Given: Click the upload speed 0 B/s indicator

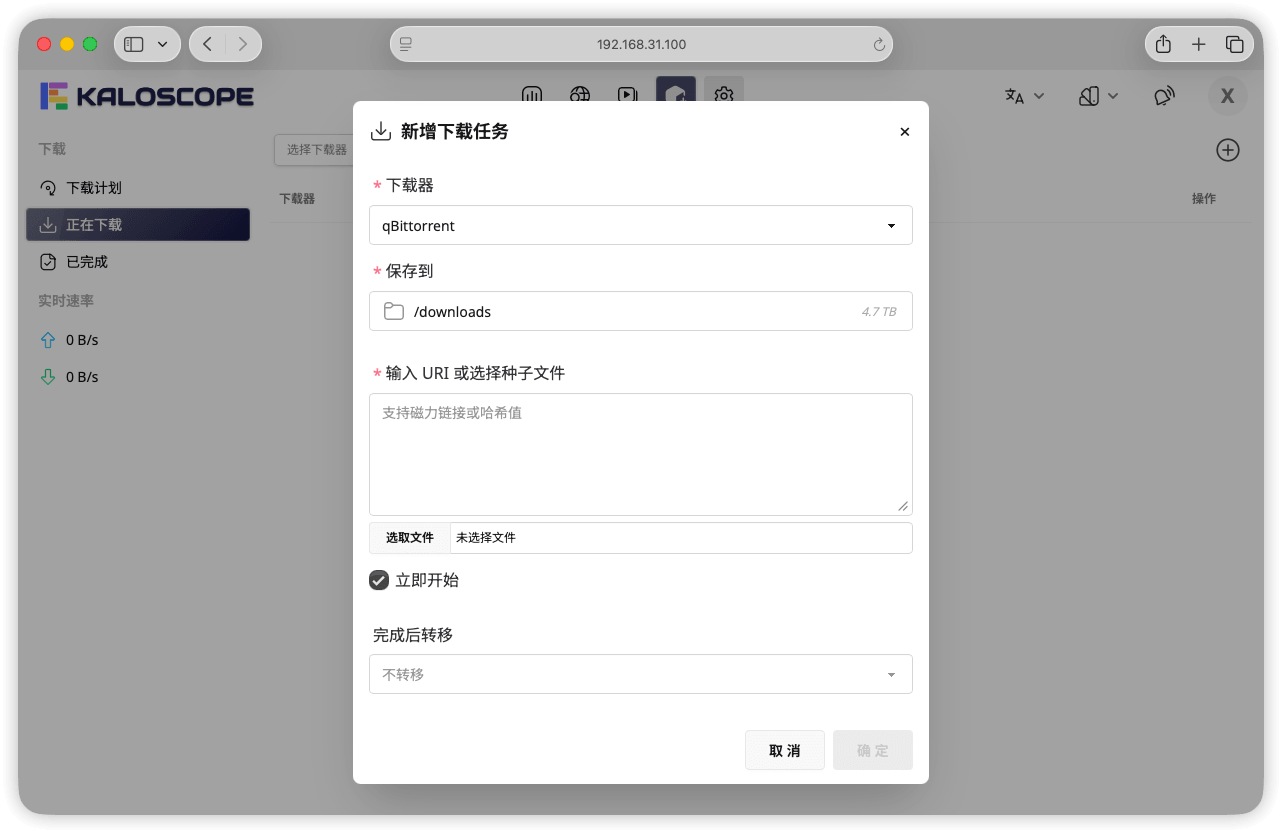Looking at the screenshot, I should click(x=69, y=340).
